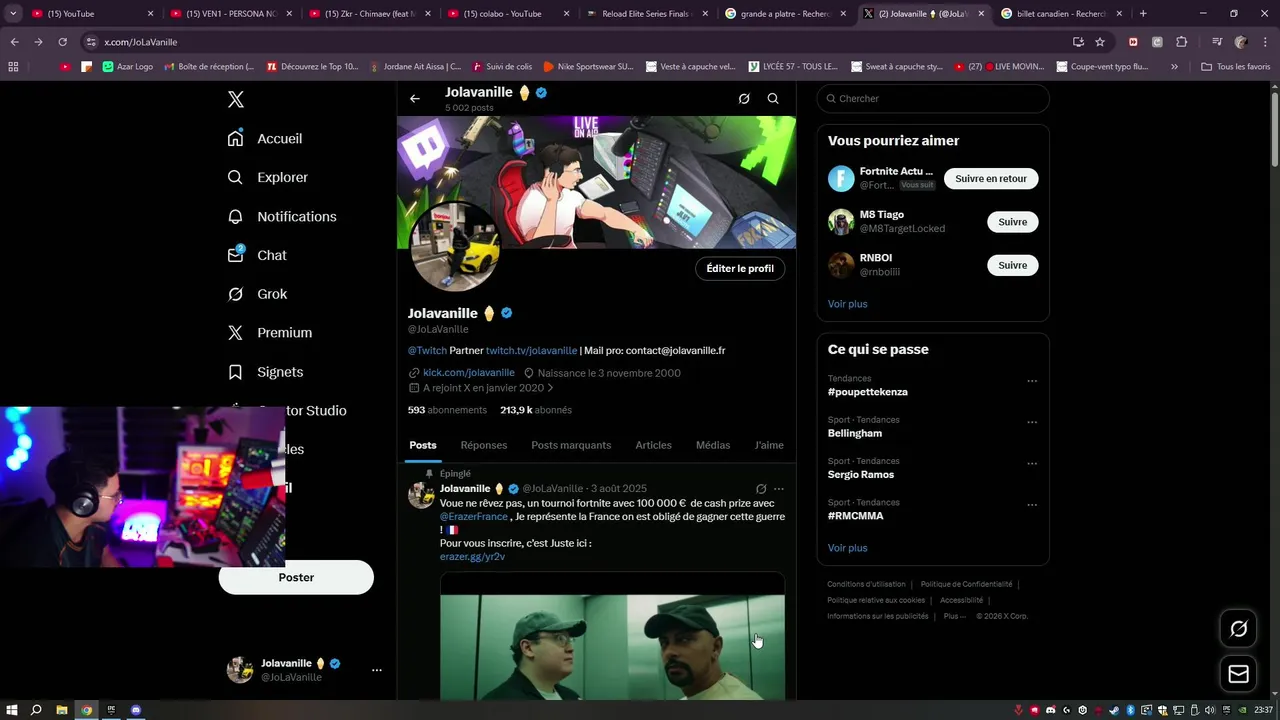Viewport: 1280px width, 720px height.
Task: Open the #RMCMMA trend
Action: [x=856, y=516]
